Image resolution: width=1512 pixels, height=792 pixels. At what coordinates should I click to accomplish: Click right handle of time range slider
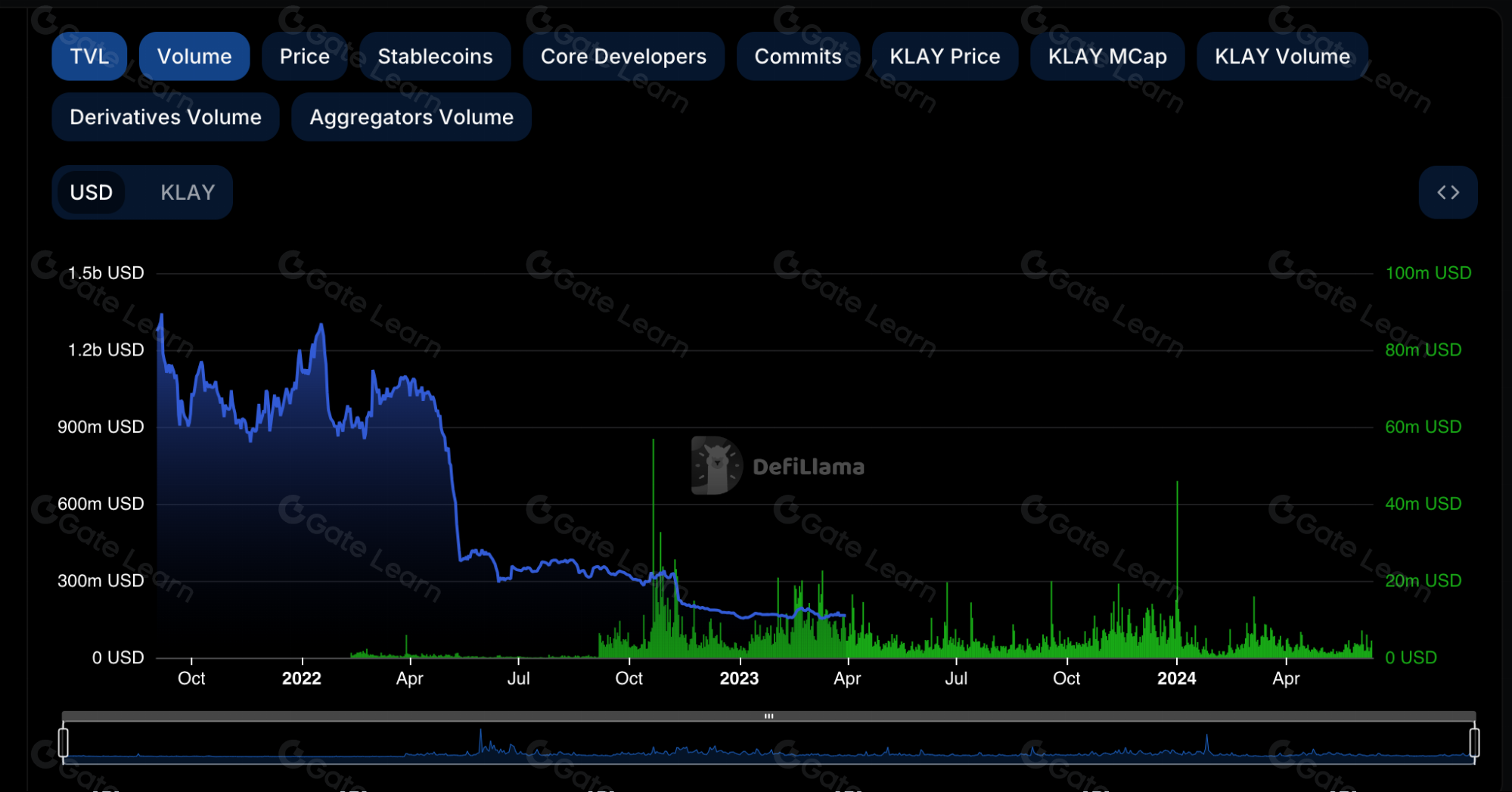click(1474, 742)
